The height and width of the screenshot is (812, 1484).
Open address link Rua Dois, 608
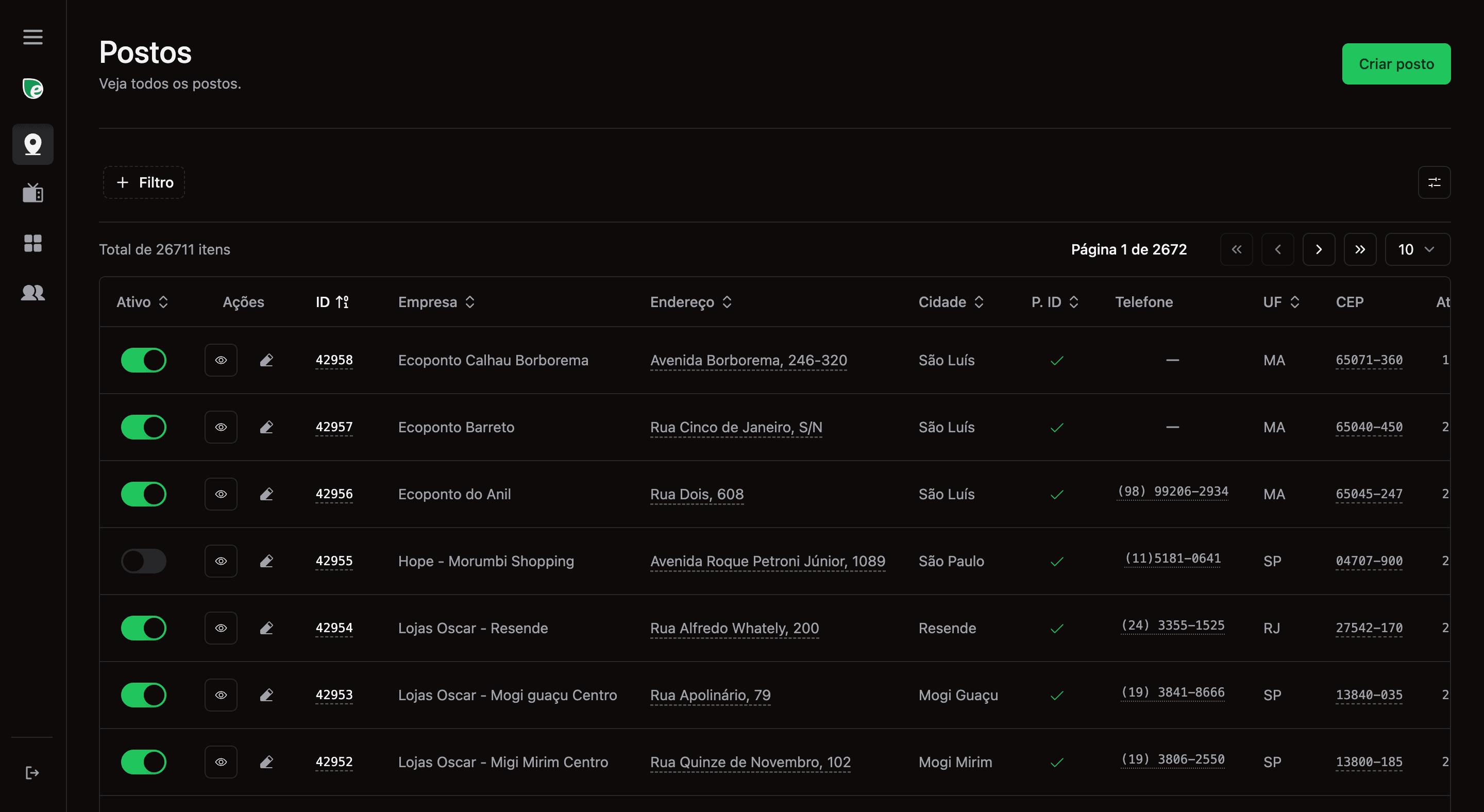tap(697, 494)
